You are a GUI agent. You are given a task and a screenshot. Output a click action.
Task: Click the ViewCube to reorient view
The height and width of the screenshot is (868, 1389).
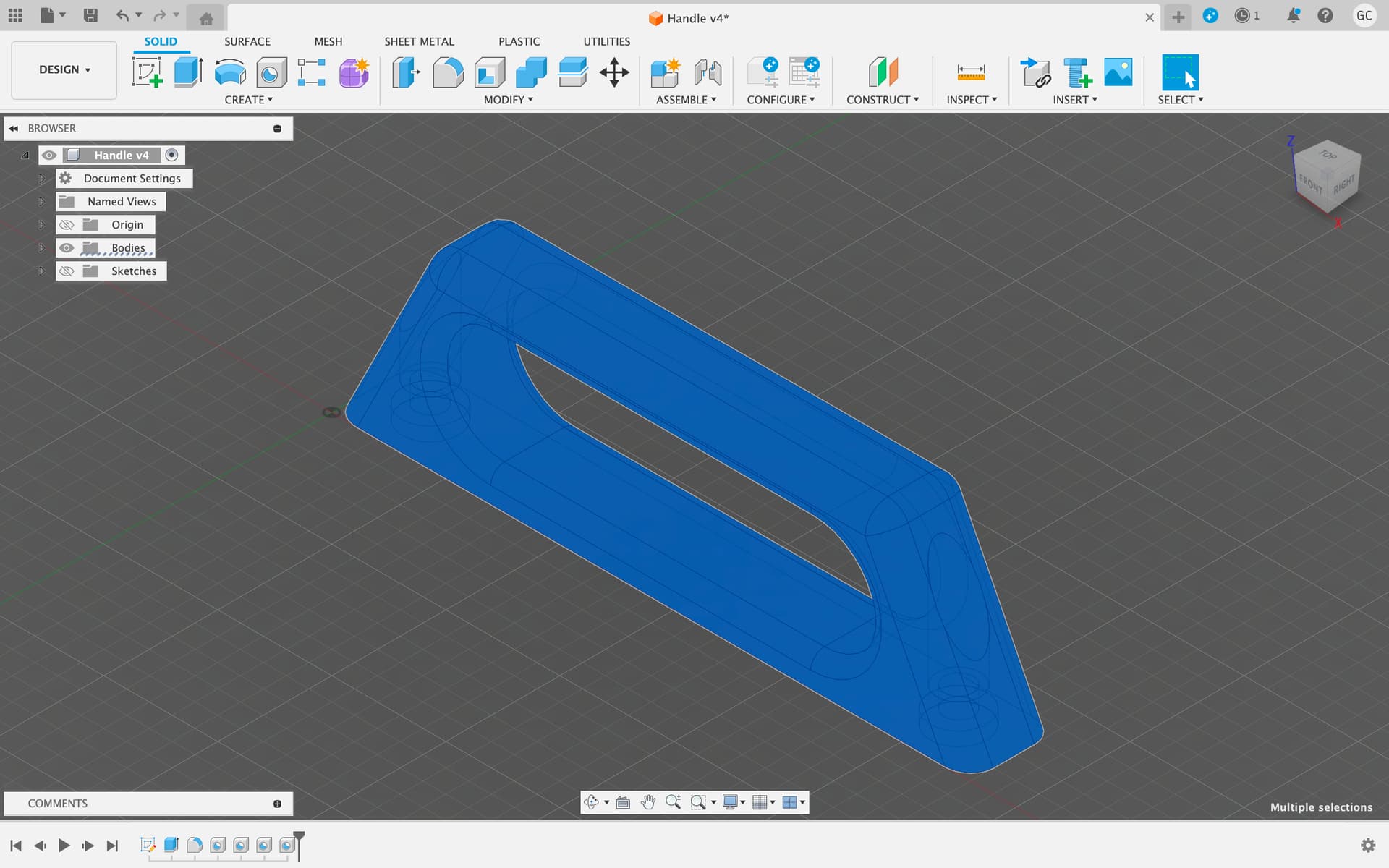click(1326, 176)
